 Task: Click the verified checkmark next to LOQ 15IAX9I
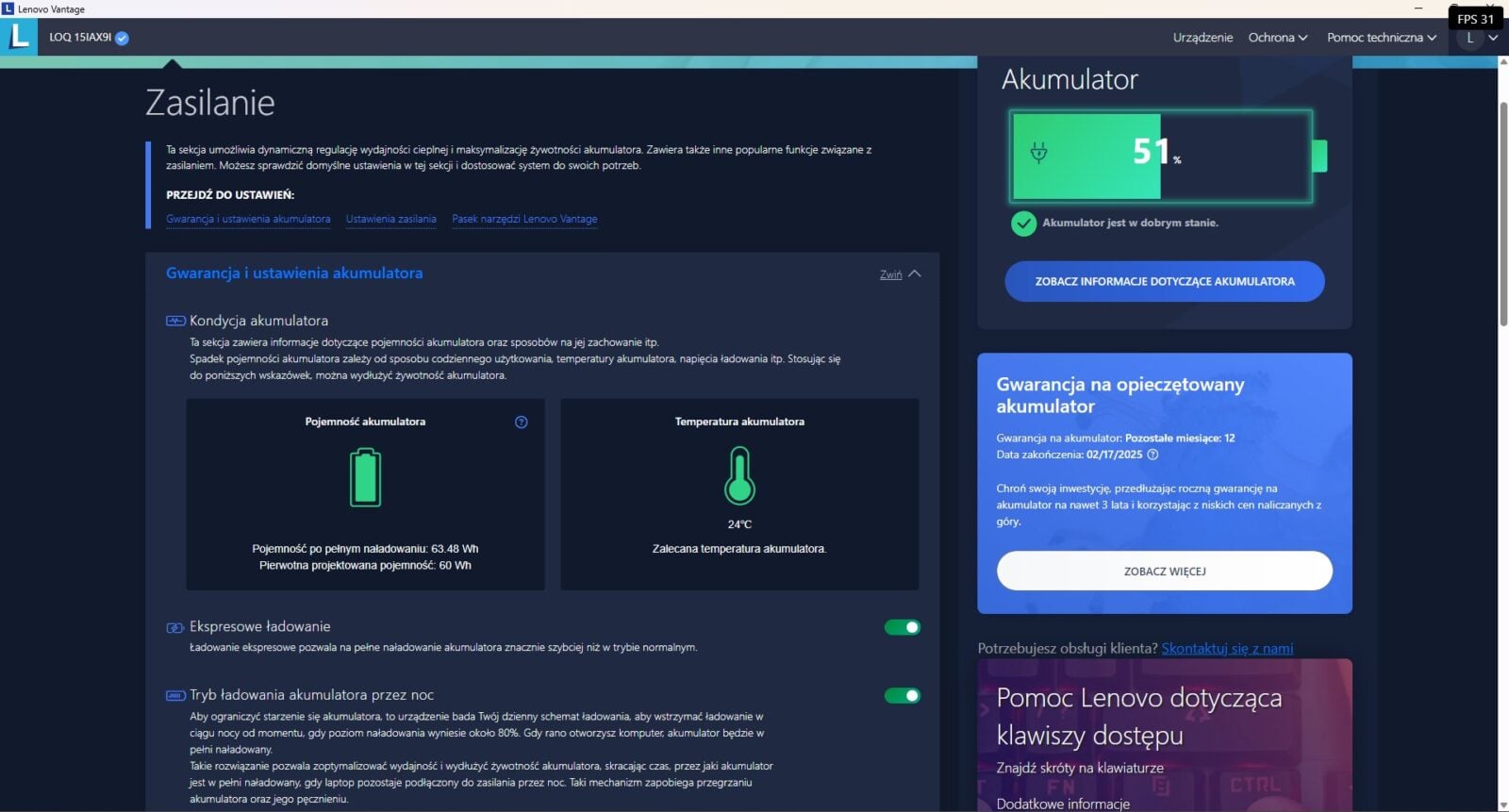point(122,38)
